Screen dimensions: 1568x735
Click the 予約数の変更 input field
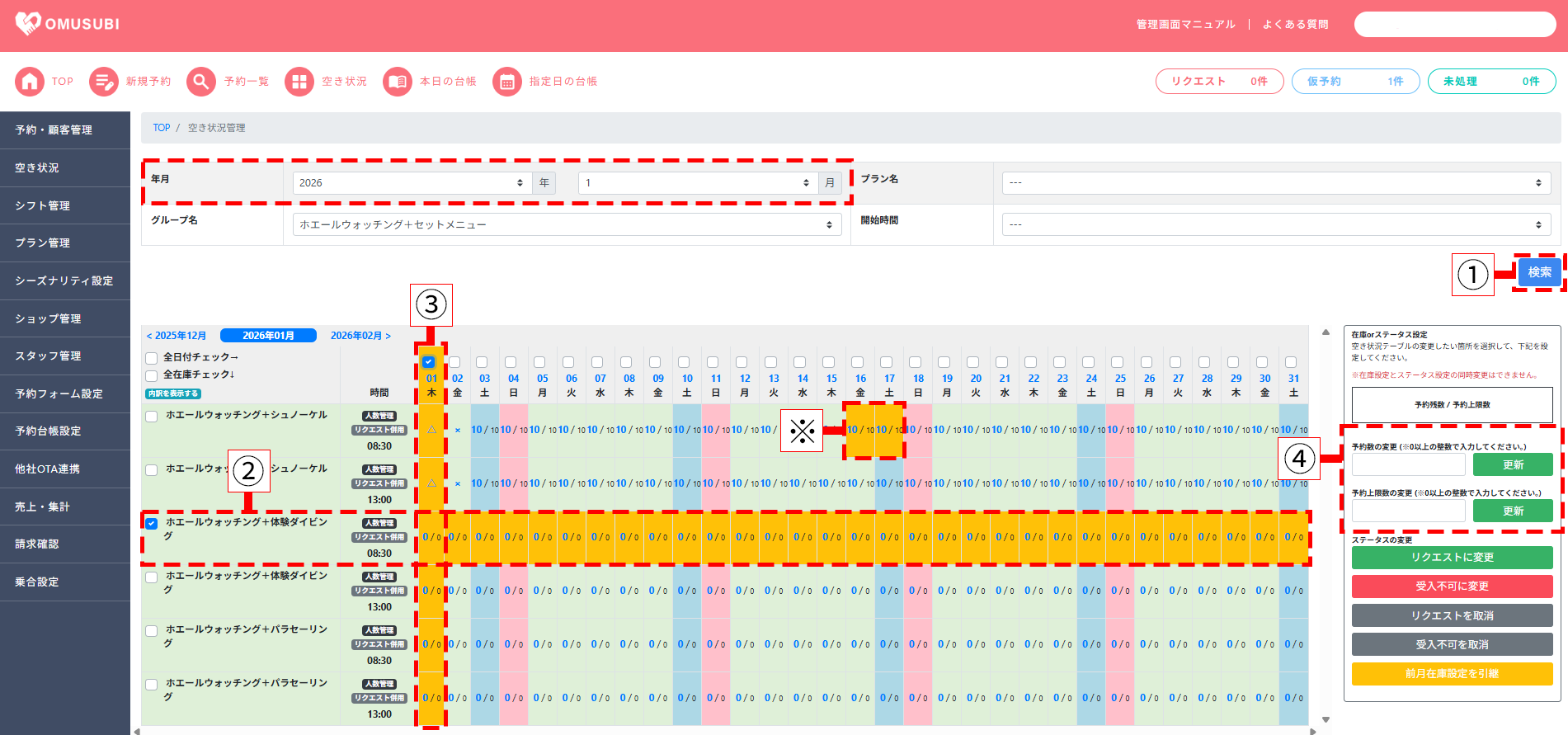point(1408,465)
